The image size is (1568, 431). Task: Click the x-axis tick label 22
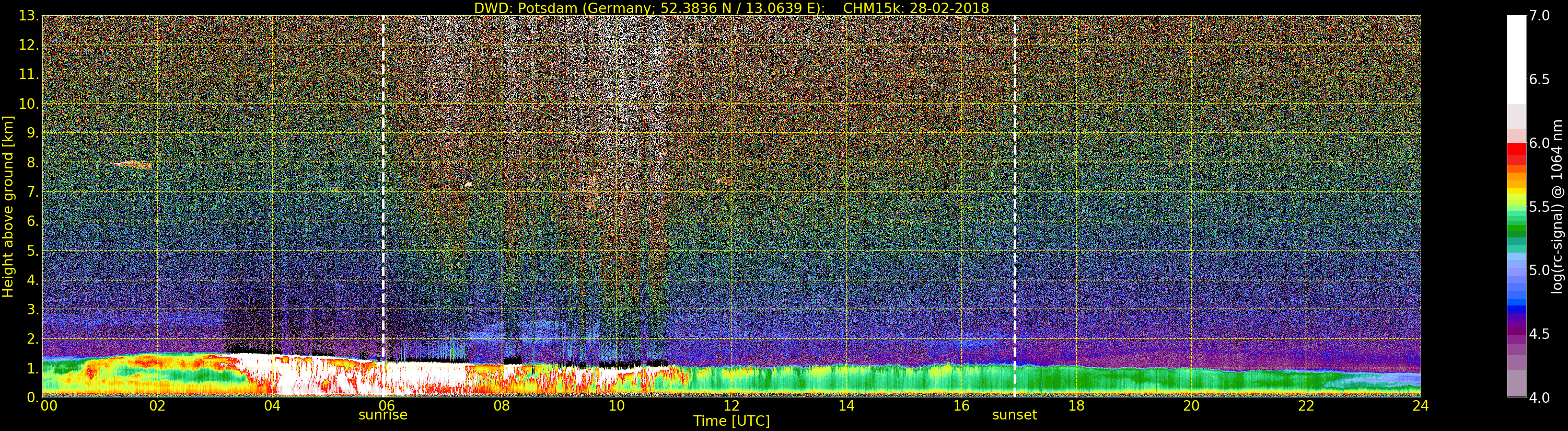tap(1306, 405)
